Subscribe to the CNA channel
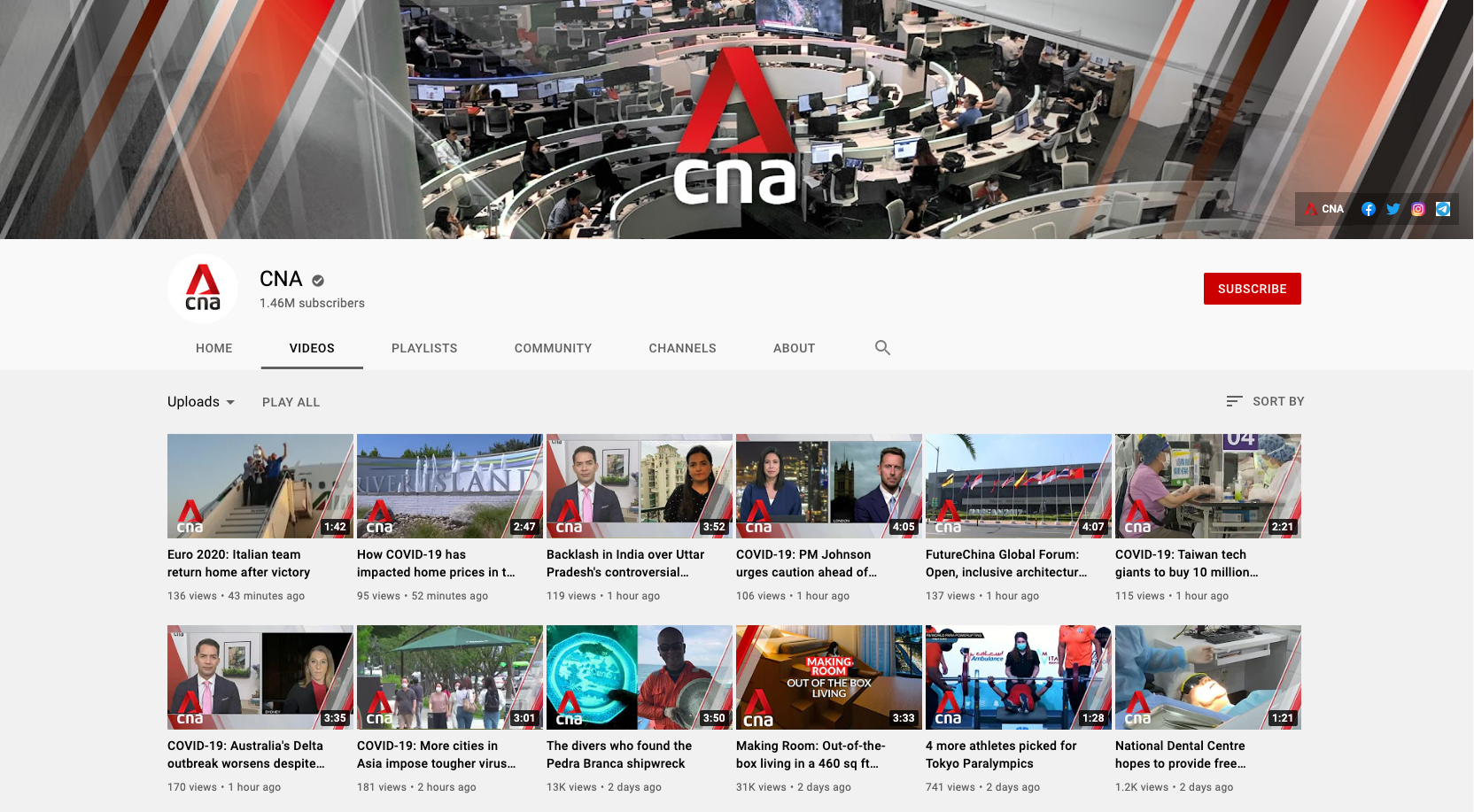 [x=1252, y=289]
